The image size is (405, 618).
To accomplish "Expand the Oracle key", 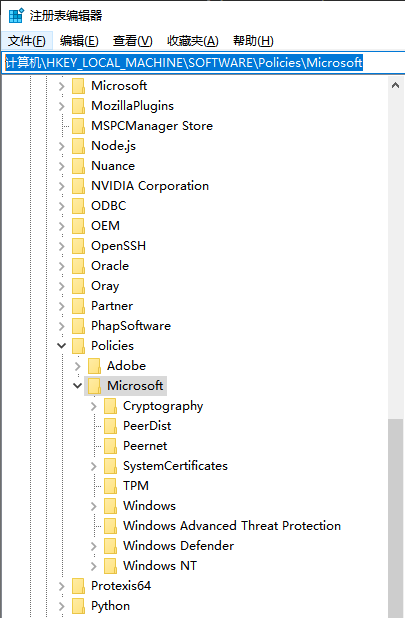I will (61, 266).
